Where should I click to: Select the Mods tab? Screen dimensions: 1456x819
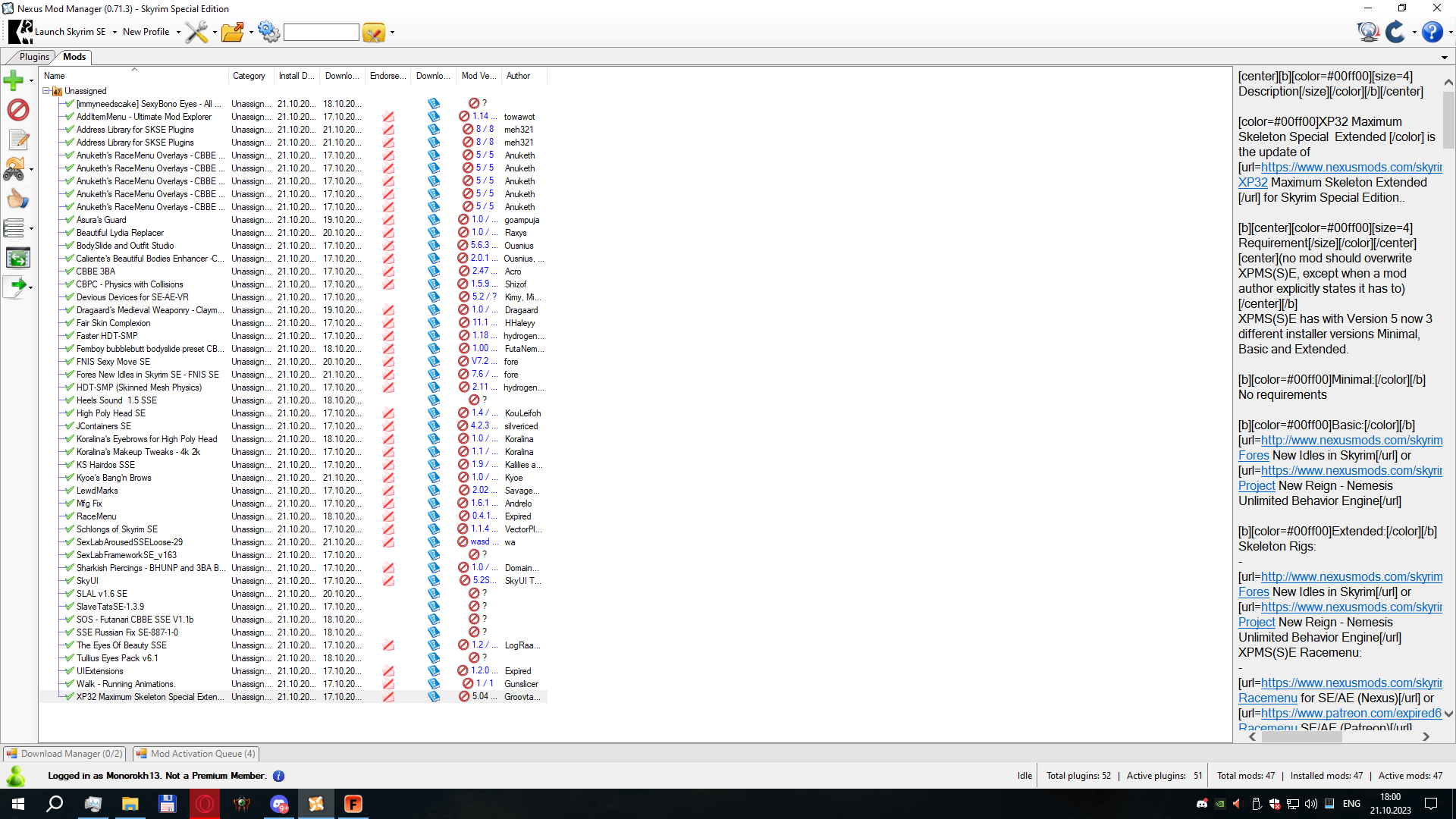pyautogui.click(x=74, y=57)
